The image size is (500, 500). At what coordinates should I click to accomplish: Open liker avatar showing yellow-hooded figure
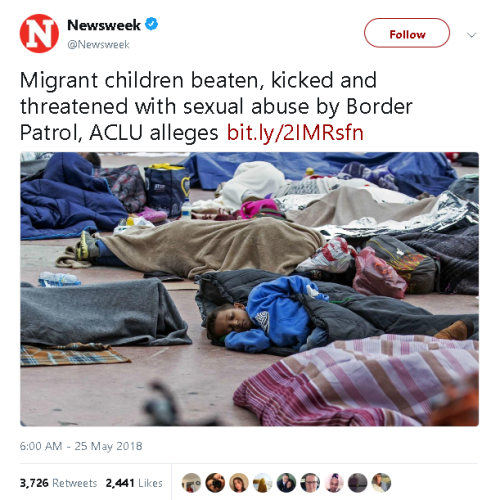[x=262, y=483]
